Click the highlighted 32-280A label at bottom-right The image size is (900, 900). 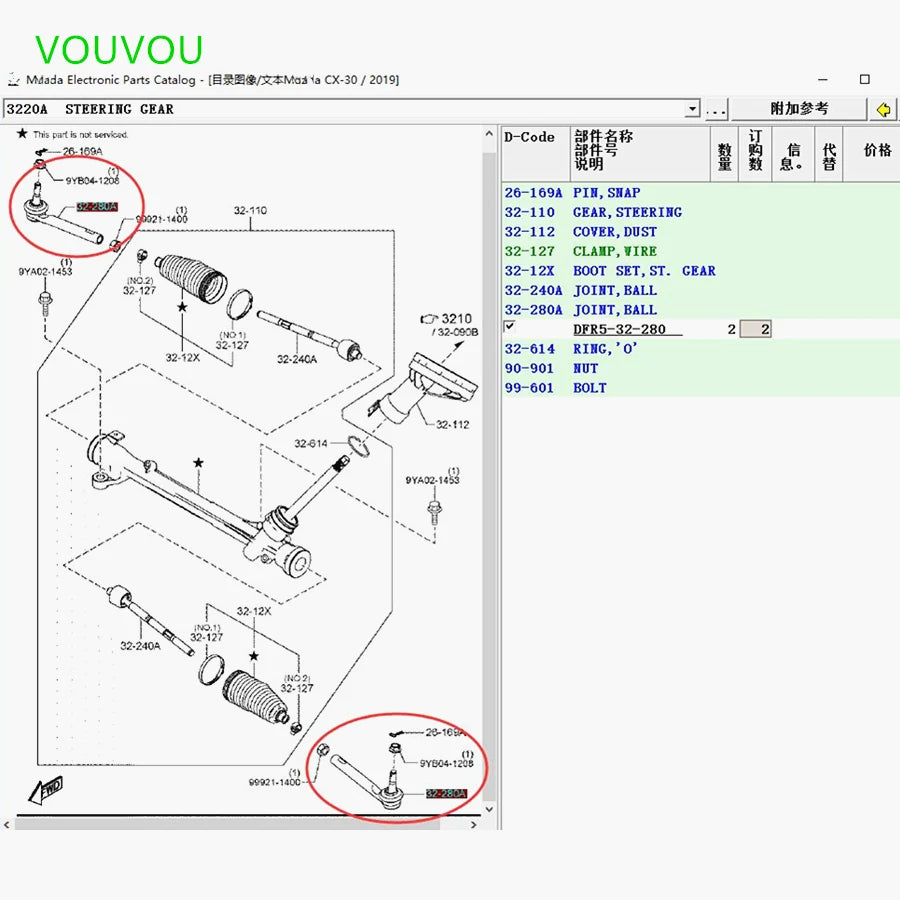coord(445,793)
